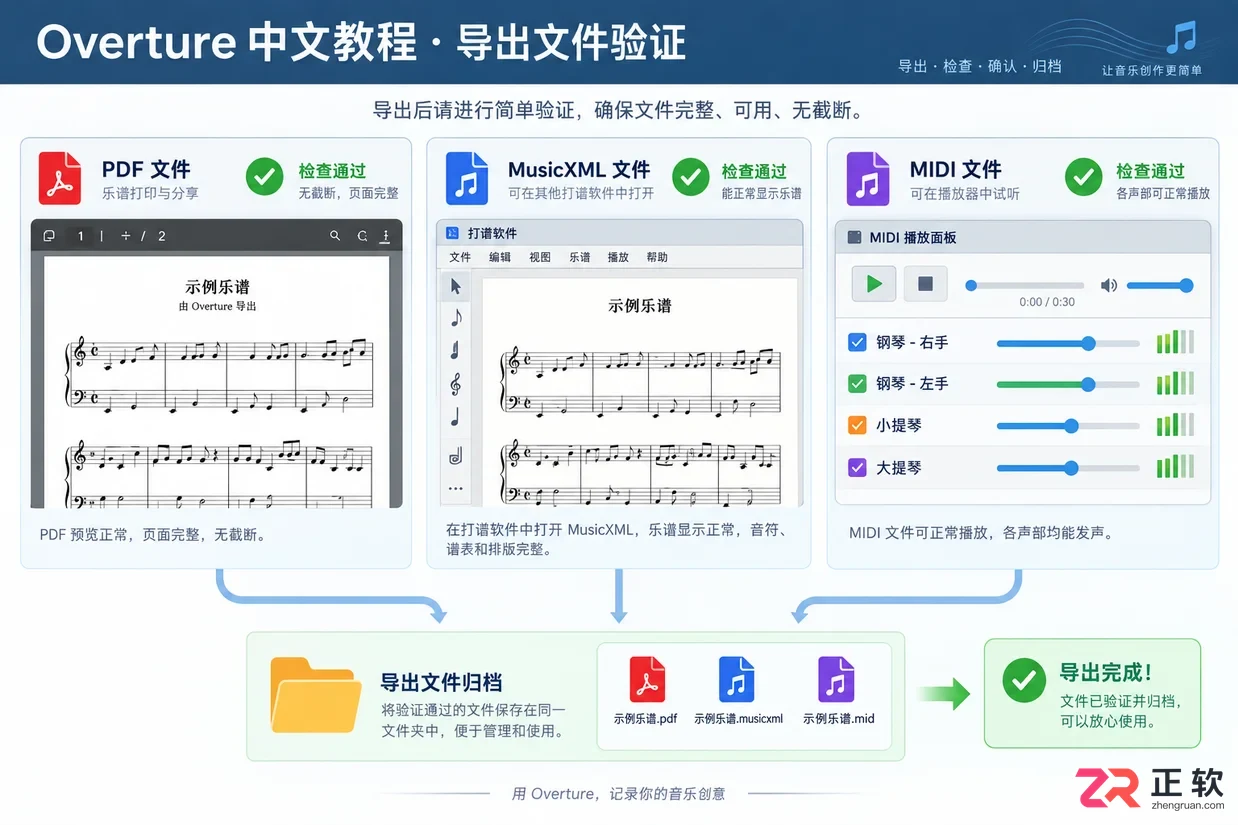Adjust the 钢琴 - 左手 green volume slider
This screenshot has width=1238, height=825.
point(1068,384)
